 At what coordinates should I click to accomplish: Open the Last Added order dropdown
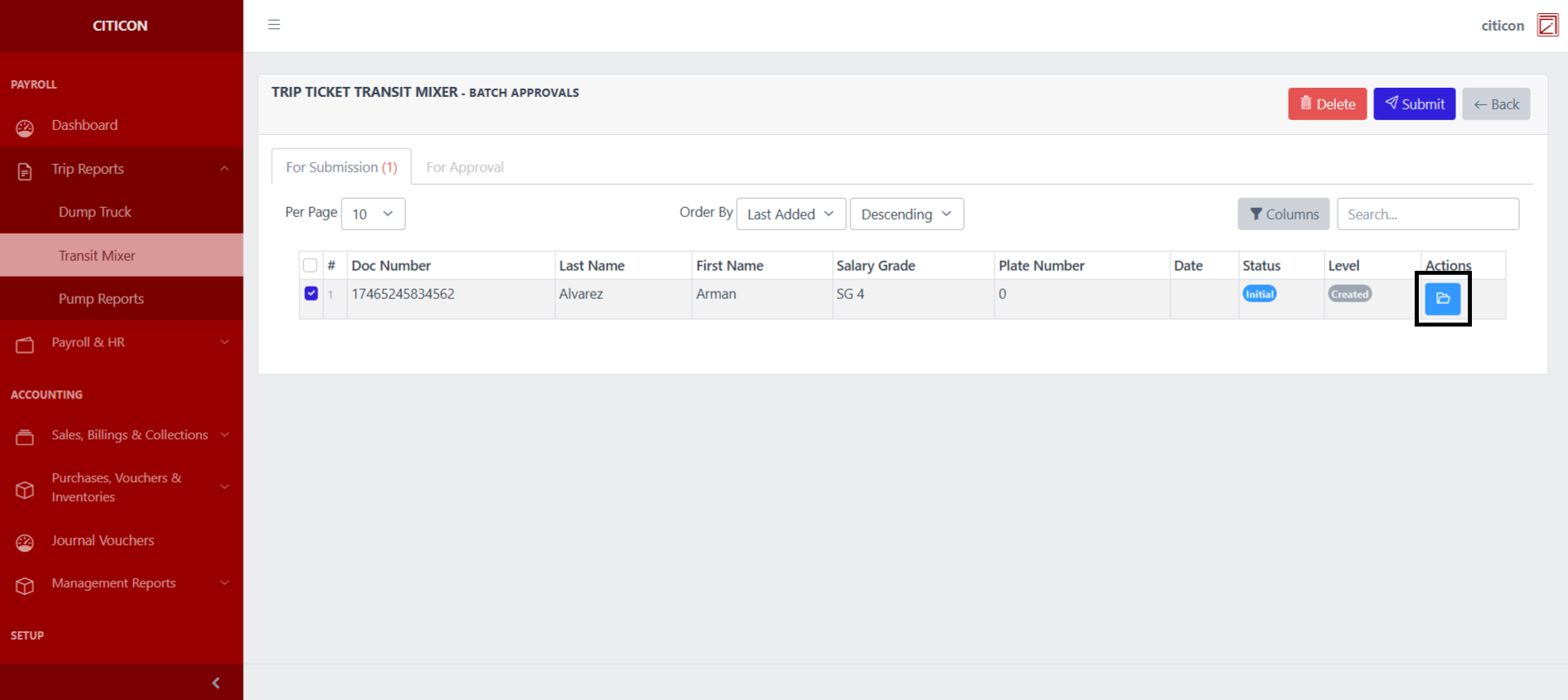791,214
